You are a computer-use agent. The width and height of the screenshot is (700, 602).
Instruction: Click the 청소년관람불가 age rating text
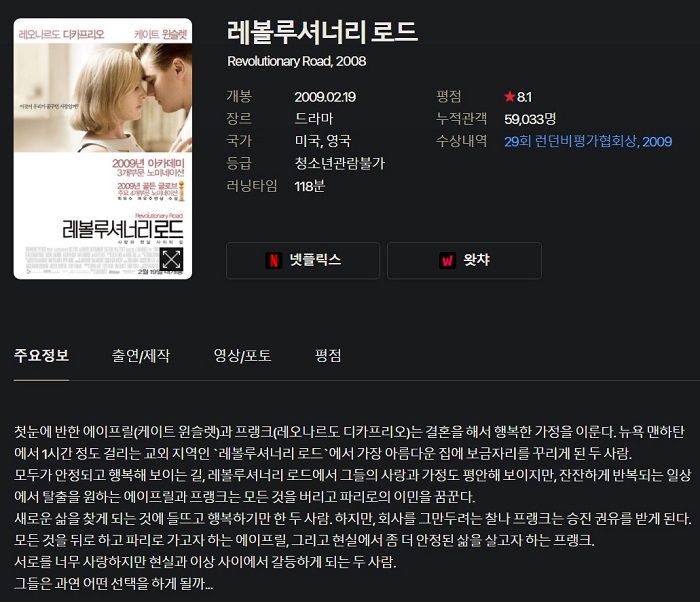tap(339, 163)
